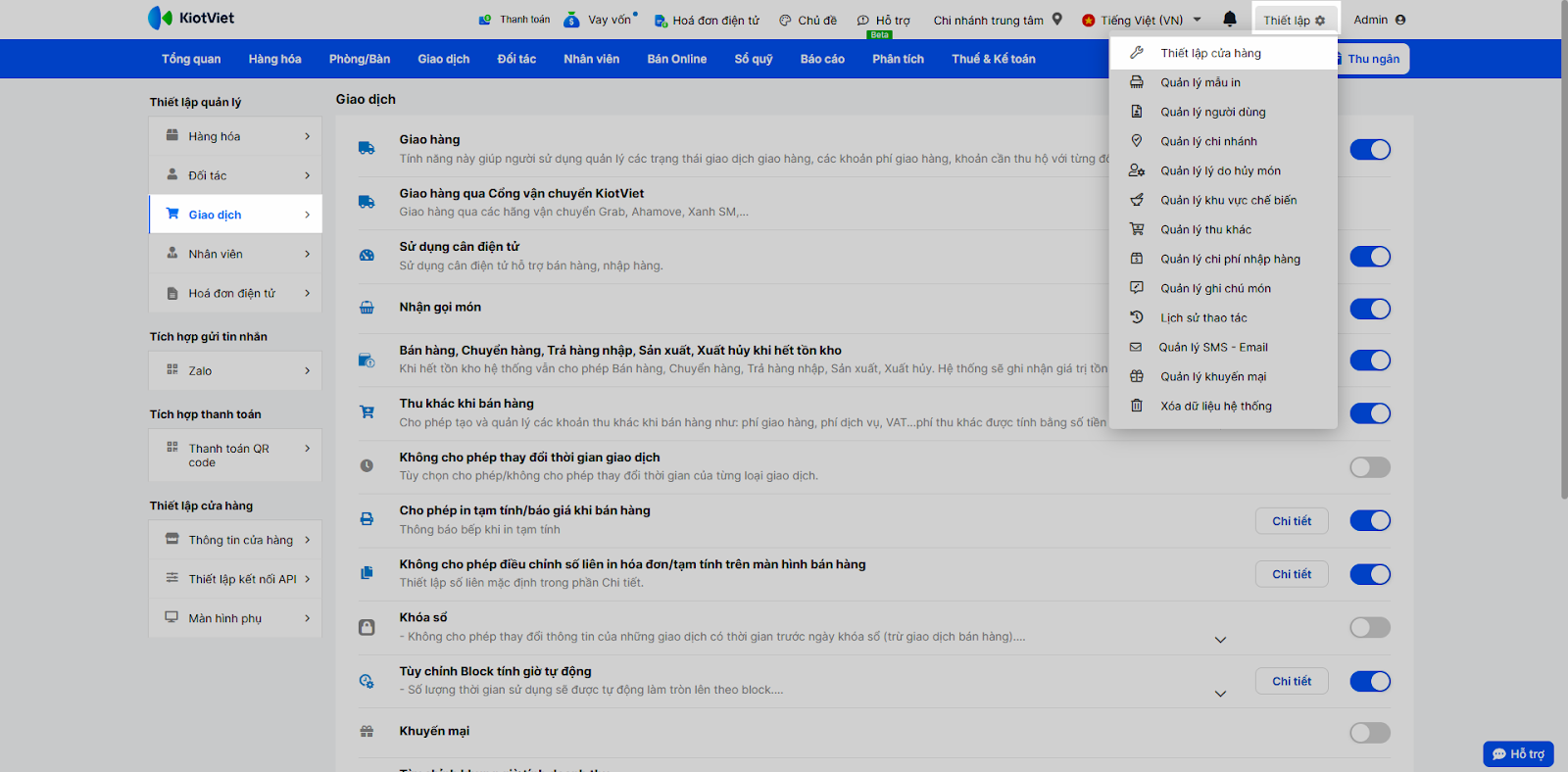Viewport: 1568px width, 772px height.
Task: Click the Admin user avatar icon
Action: tap(1400, 20)
